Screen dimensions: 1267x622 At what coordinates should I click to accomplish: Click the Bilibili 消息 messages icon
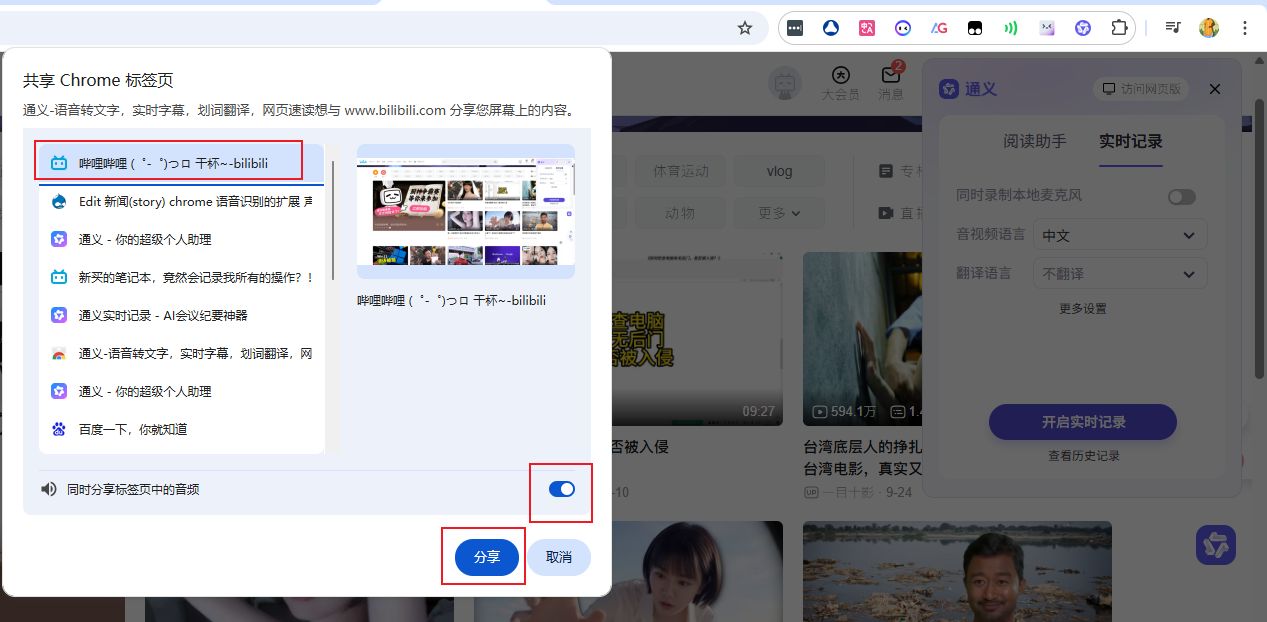tap(890, 82)
